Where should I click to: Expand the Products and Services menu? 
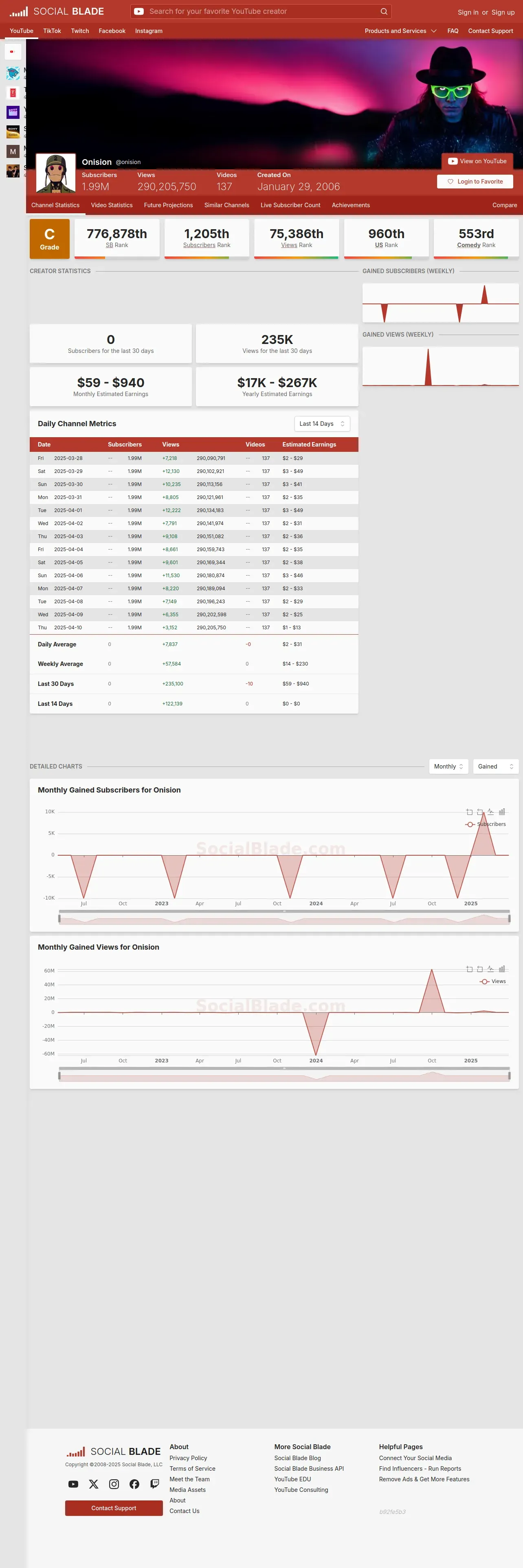click(401, 31)
